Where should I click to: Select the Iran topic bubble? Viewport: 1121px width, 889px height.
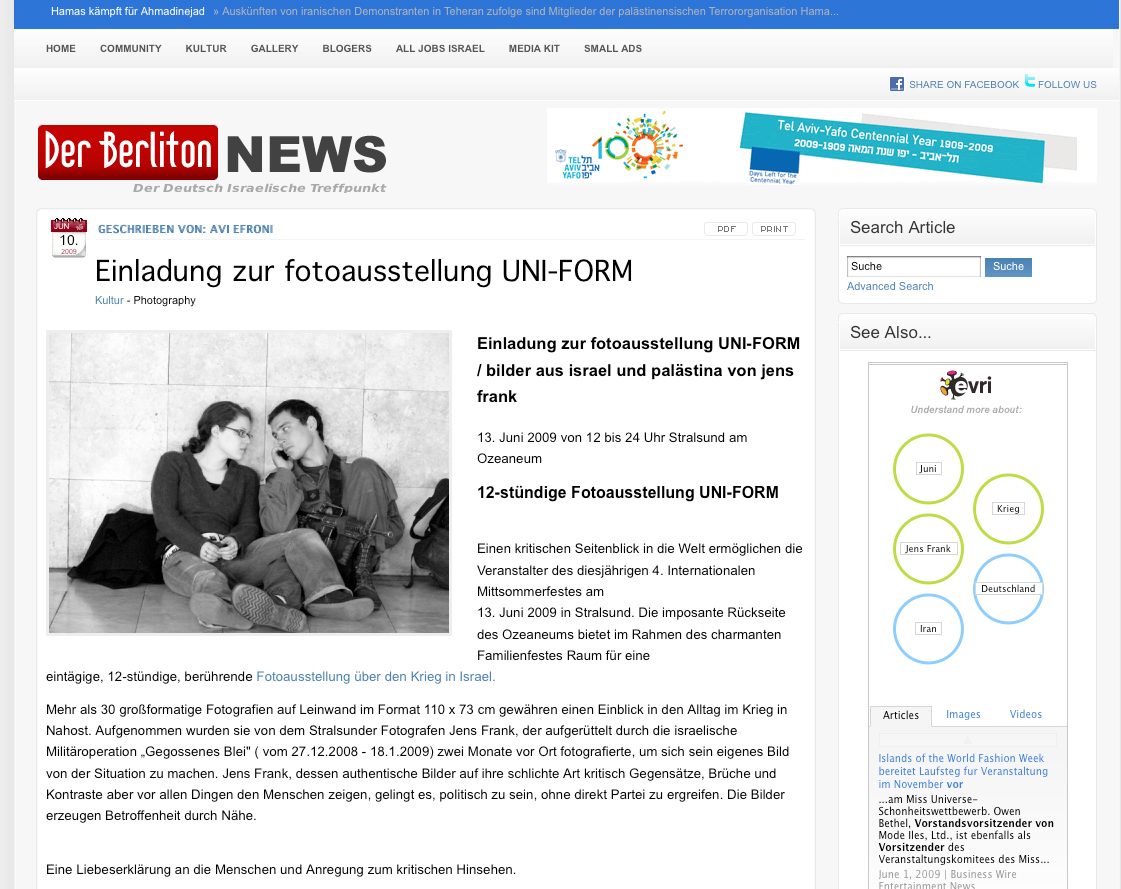tap(928, 629)
